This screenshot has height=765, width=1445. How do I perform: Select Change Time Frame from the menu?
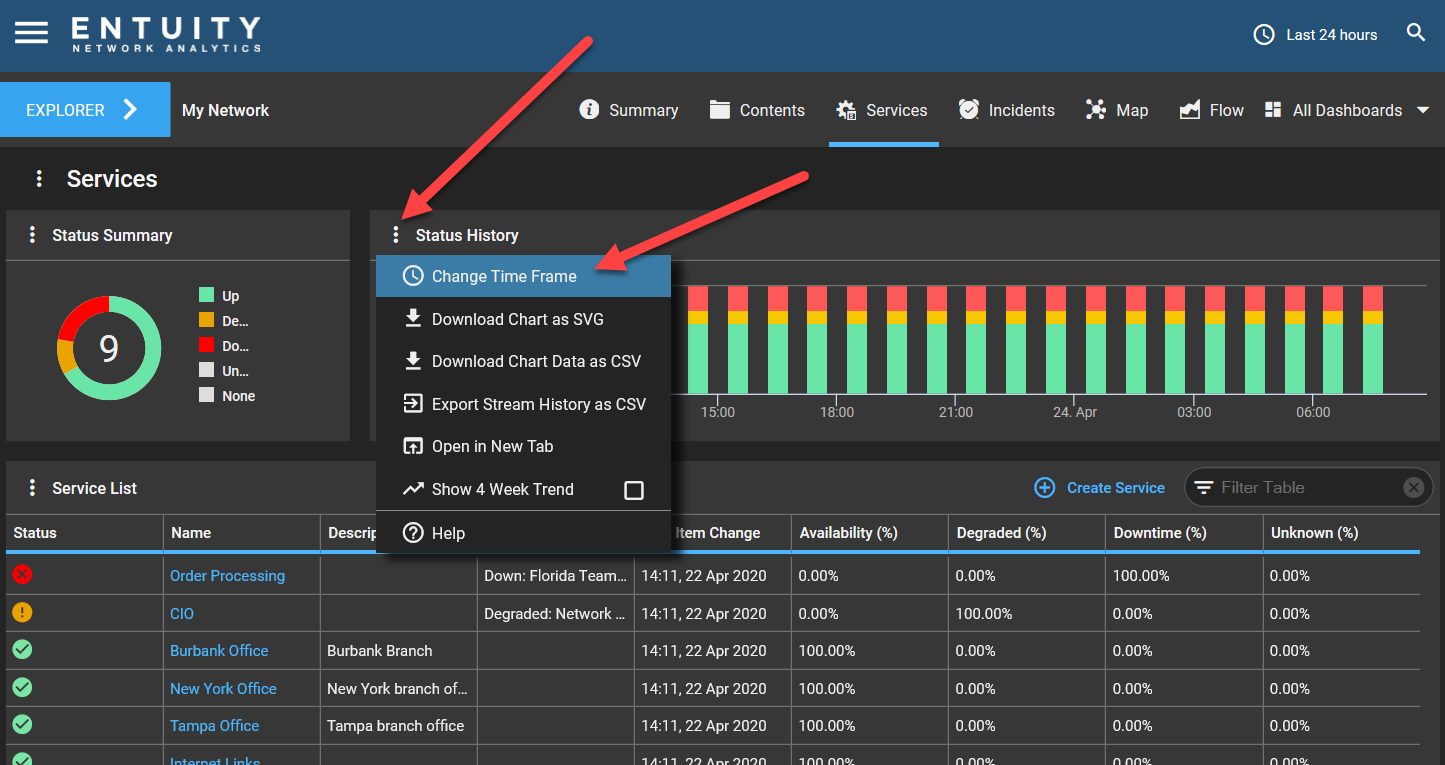pyautogui.click(x=504, y=276)
